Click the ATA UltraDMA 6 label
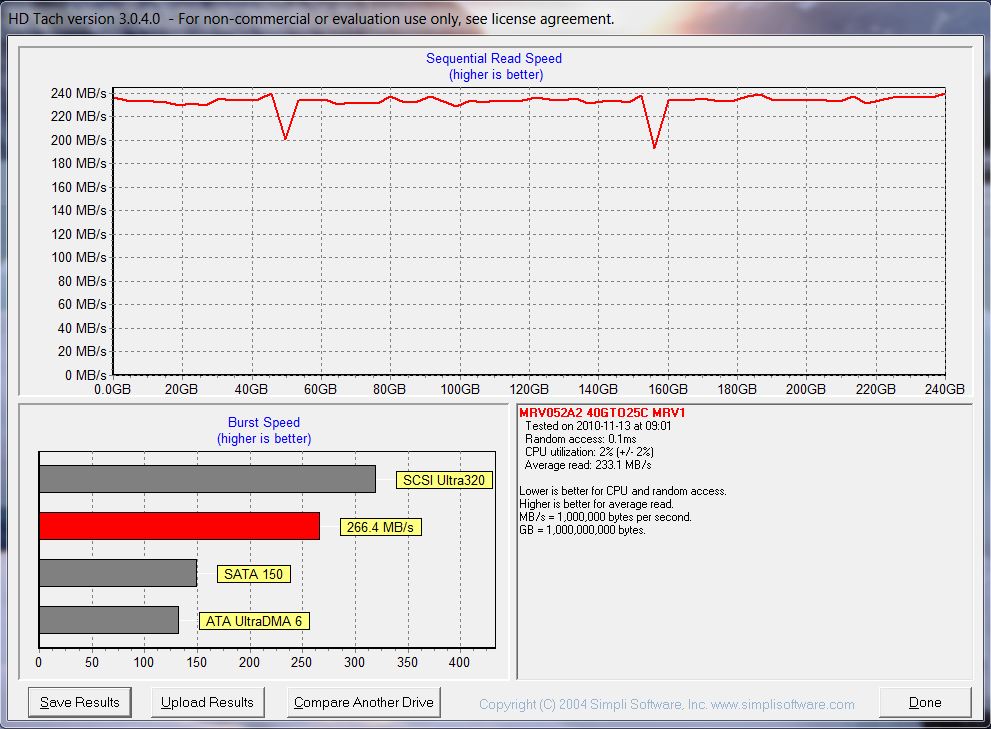This screenshot has width=991, height=729. click(253, 622)
